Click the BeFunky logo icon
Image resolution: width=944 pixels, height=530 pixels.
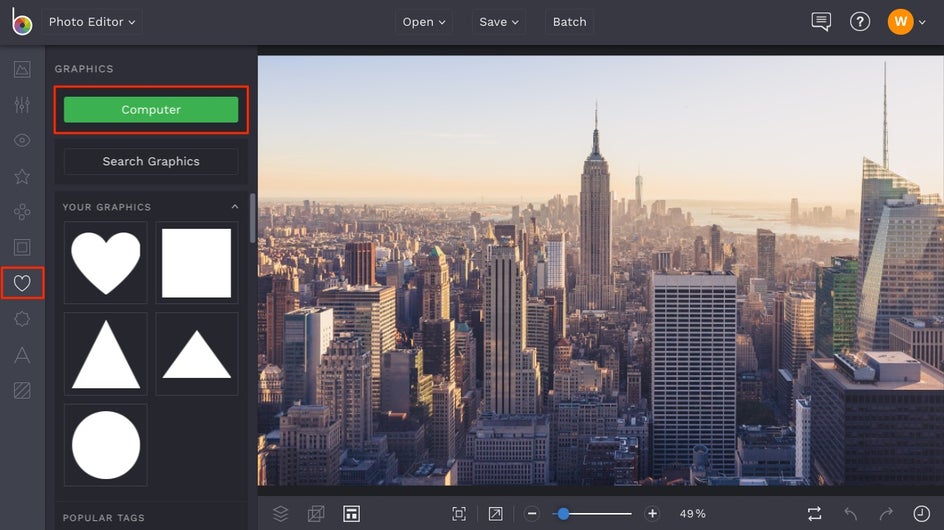coord(22,22)
